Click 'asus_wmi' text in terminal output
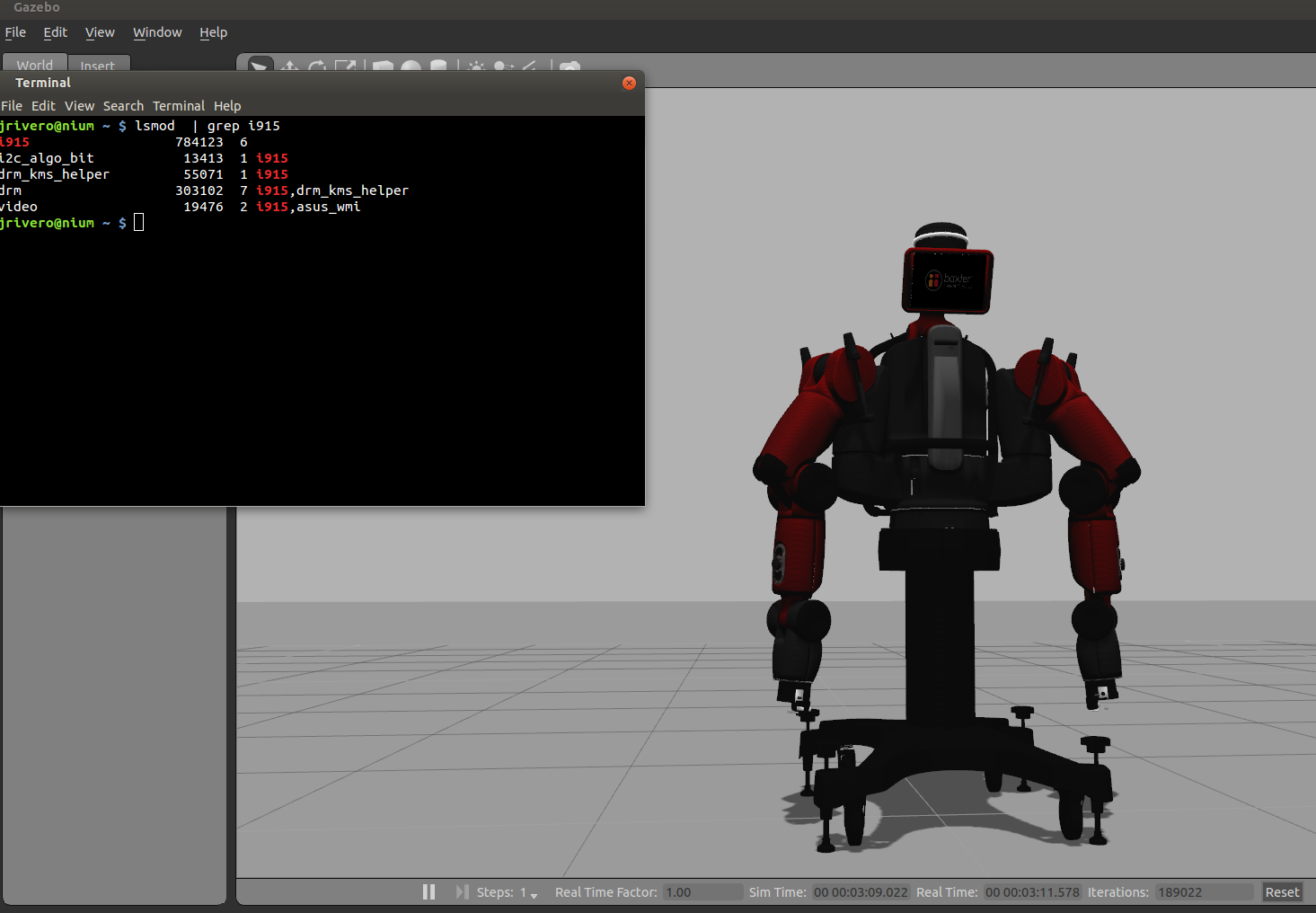This screenshot has width=1316, height=913. tap(328, 207)
